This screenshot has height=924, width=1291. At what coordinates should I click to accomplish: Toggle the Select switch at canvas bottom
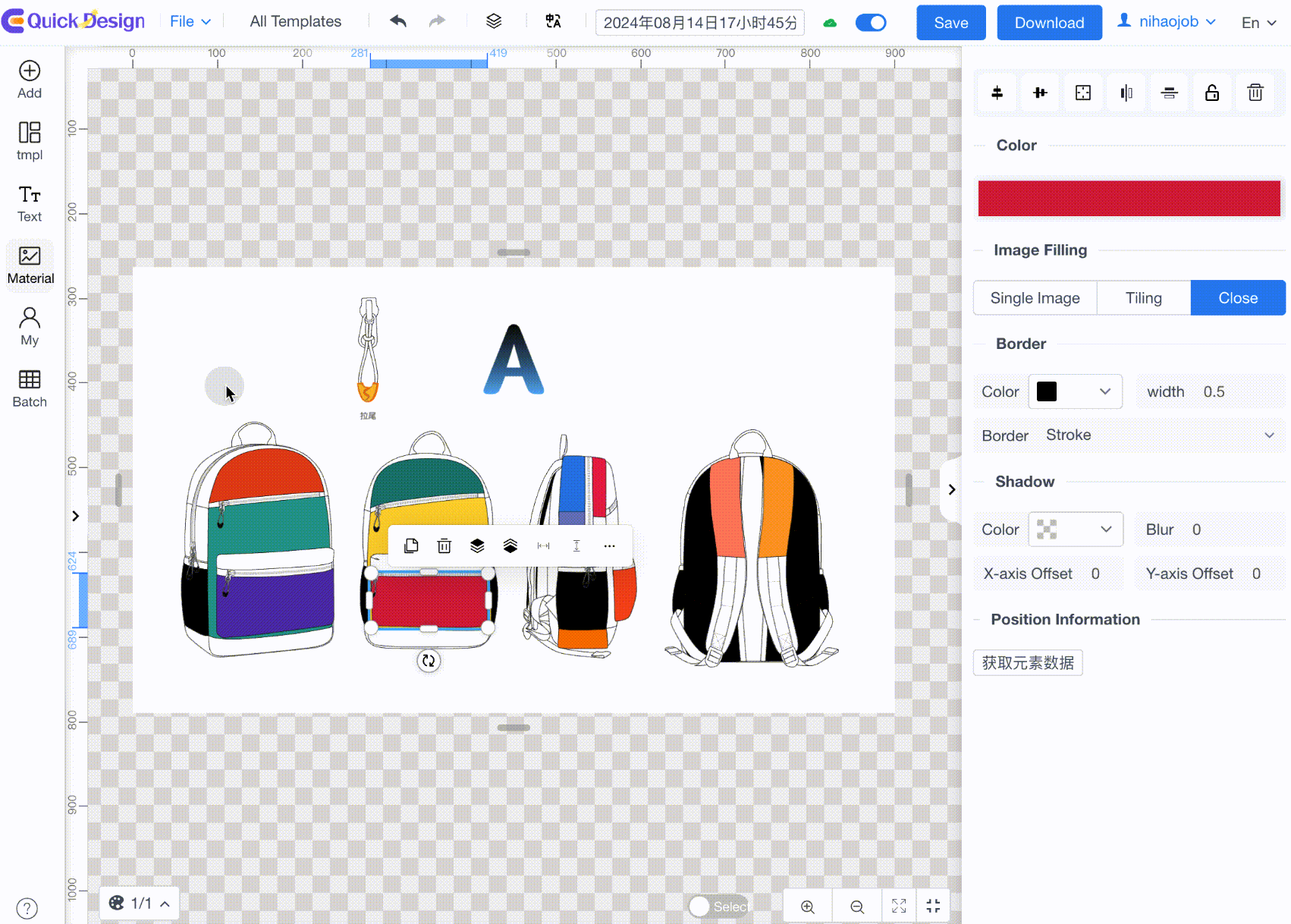click(718, 907)
